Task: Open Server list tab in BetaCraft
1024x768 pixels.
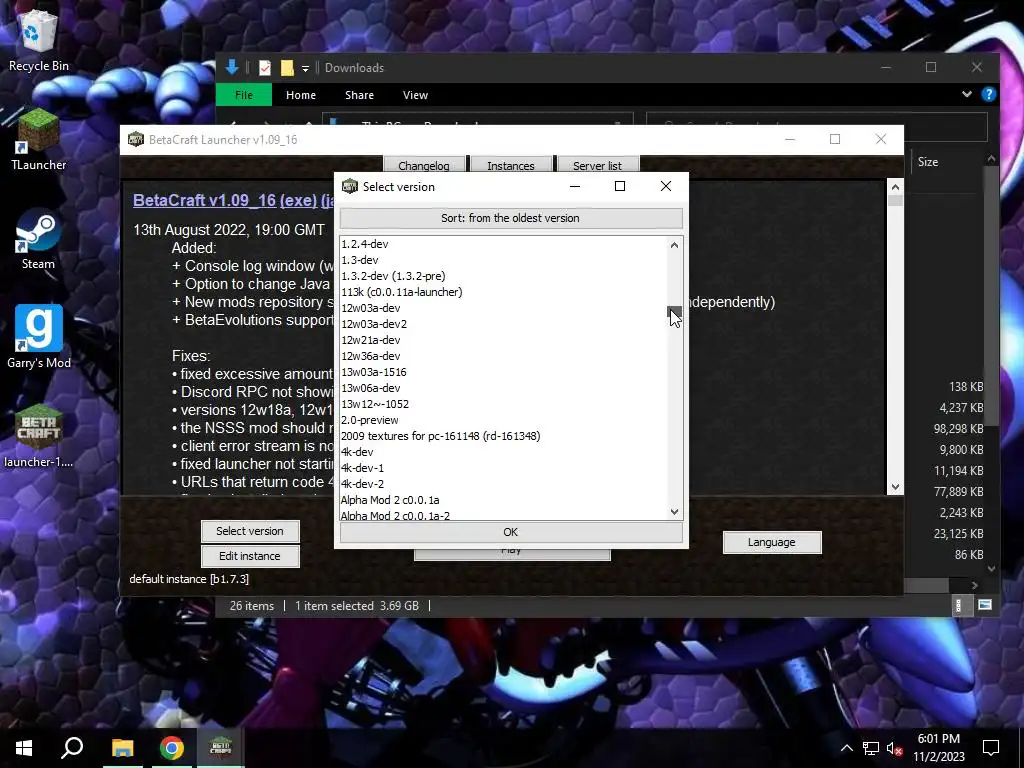Action: click(x=598, y=165)
